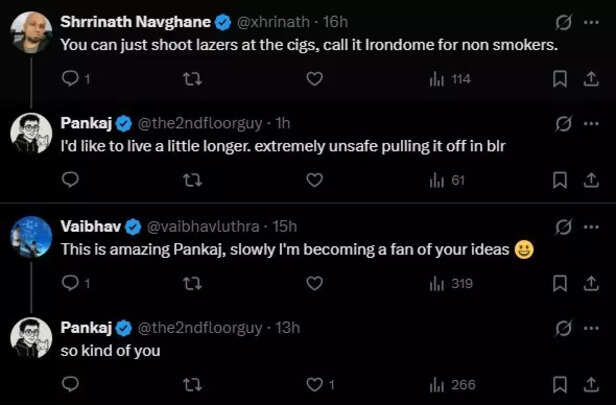This screenshot has width=616, height=405.
Task: Like Shrrinath Navghane's tweet about lazers
Action: coord(314,78)
